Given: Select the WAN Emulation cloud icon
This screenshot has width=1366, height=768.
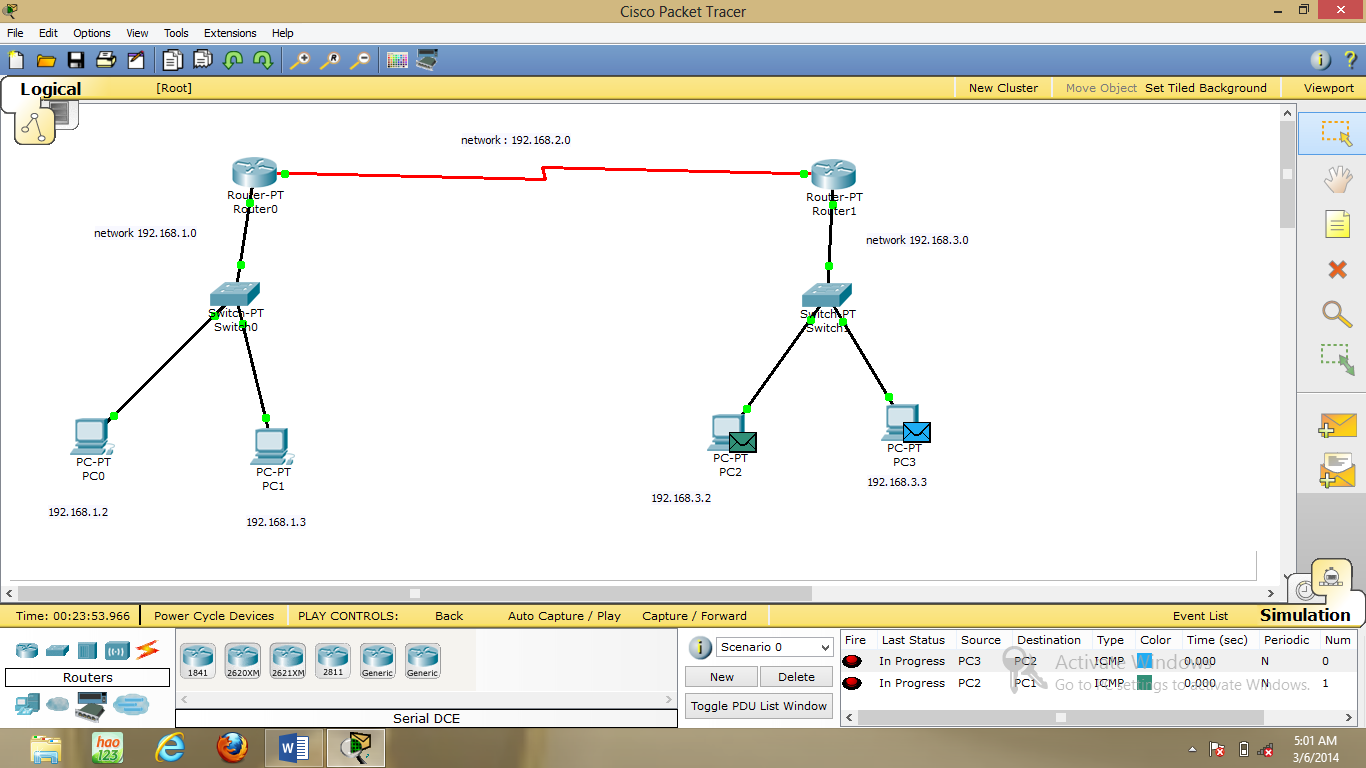Looking at the screenshot, I should pyautogui.click(x=57, y=705).
